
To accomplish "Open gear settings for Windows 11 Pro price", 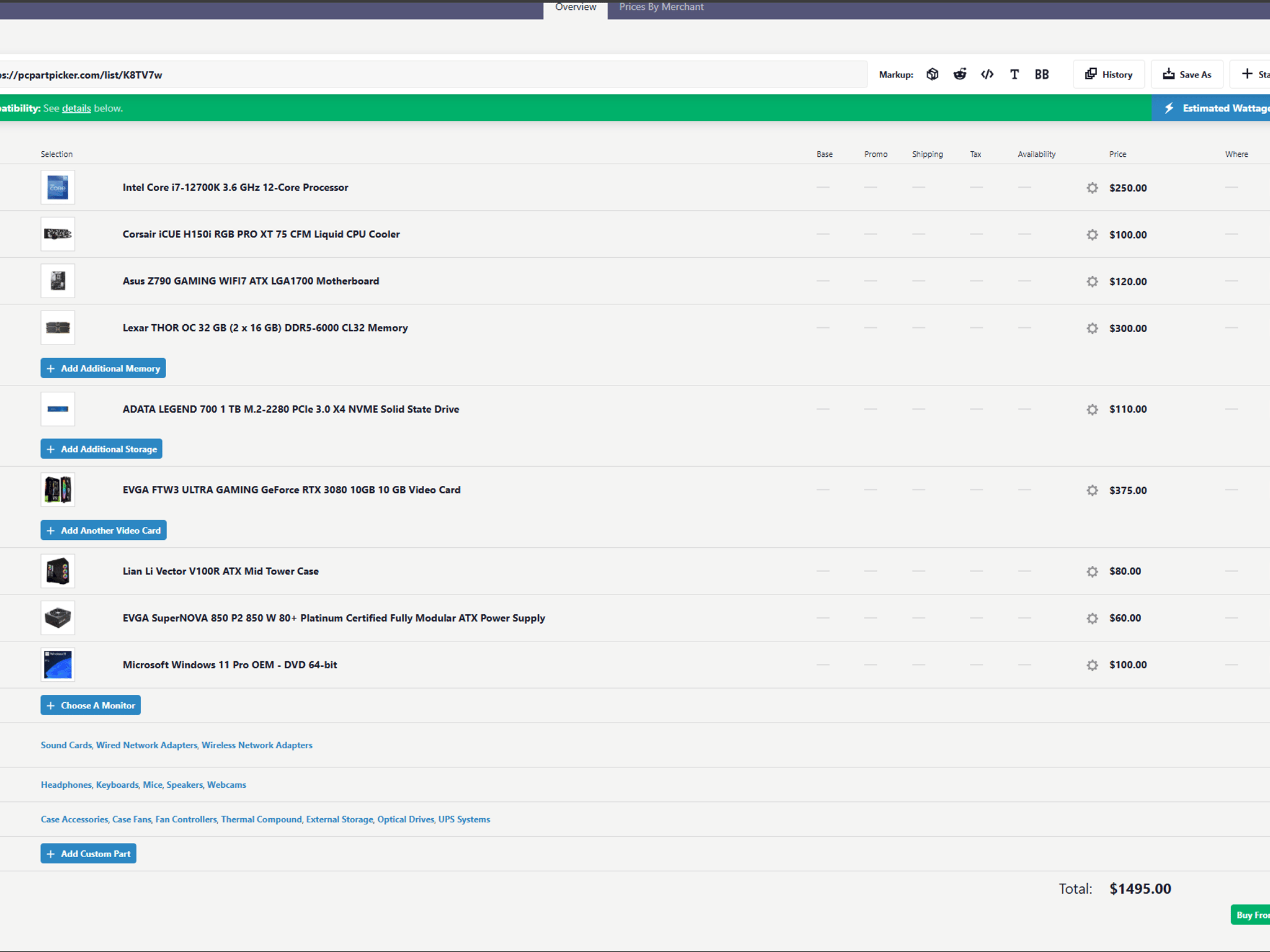I will [1092, 665].
